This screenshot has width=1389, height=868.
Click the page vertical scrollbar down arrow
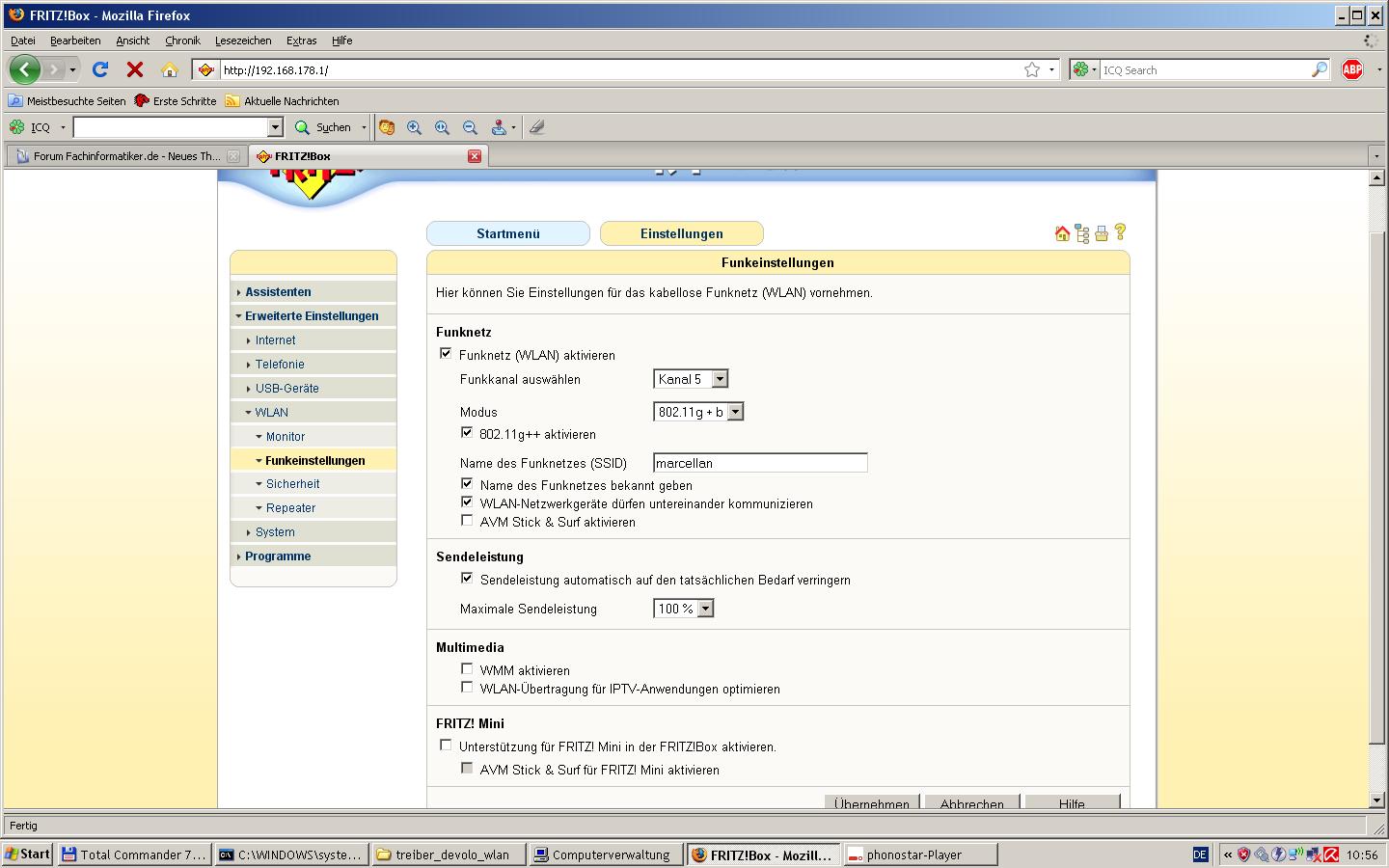click(1377, 800)
